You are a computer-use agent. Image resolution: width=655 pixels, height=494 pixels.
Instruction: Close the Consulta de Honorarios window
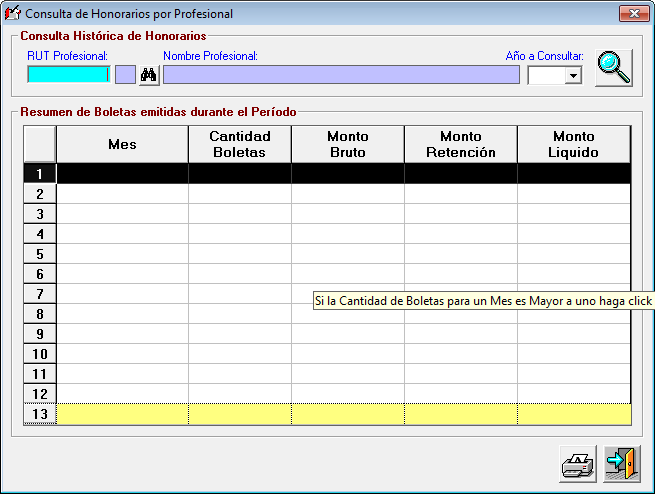pos(634,13)
